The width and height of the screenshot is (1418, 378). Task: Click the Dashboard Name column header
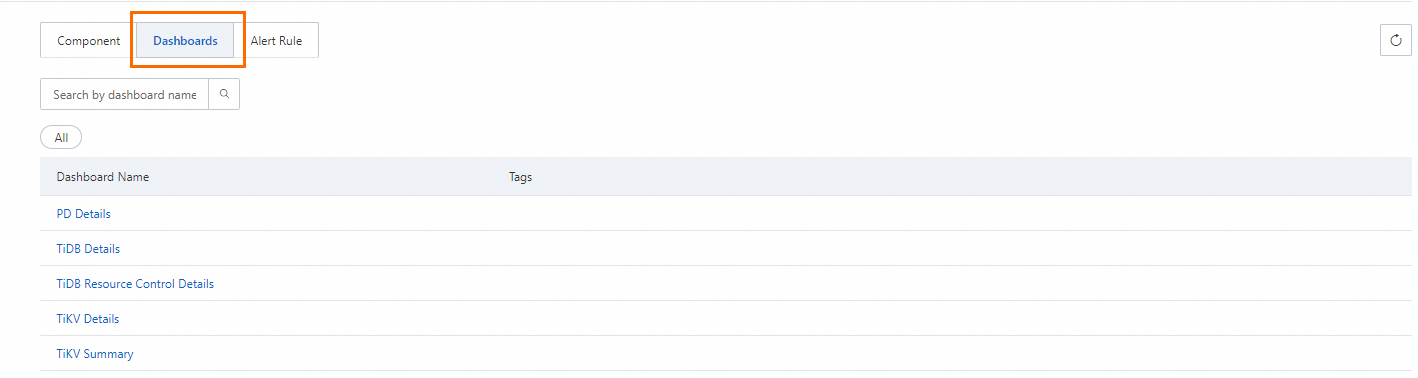(x=103, y=177)
